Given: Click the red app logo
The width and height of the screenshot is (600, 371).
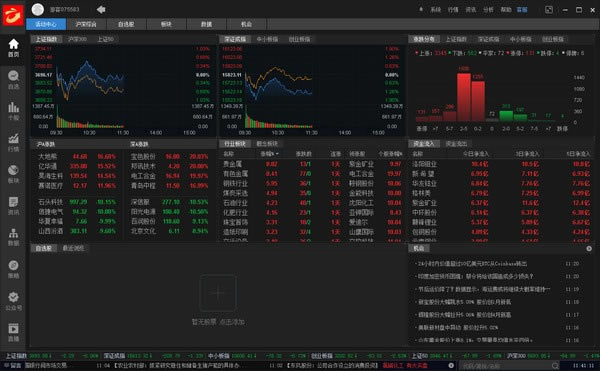Looking at the screenshot, I should [x=13, y=15].
